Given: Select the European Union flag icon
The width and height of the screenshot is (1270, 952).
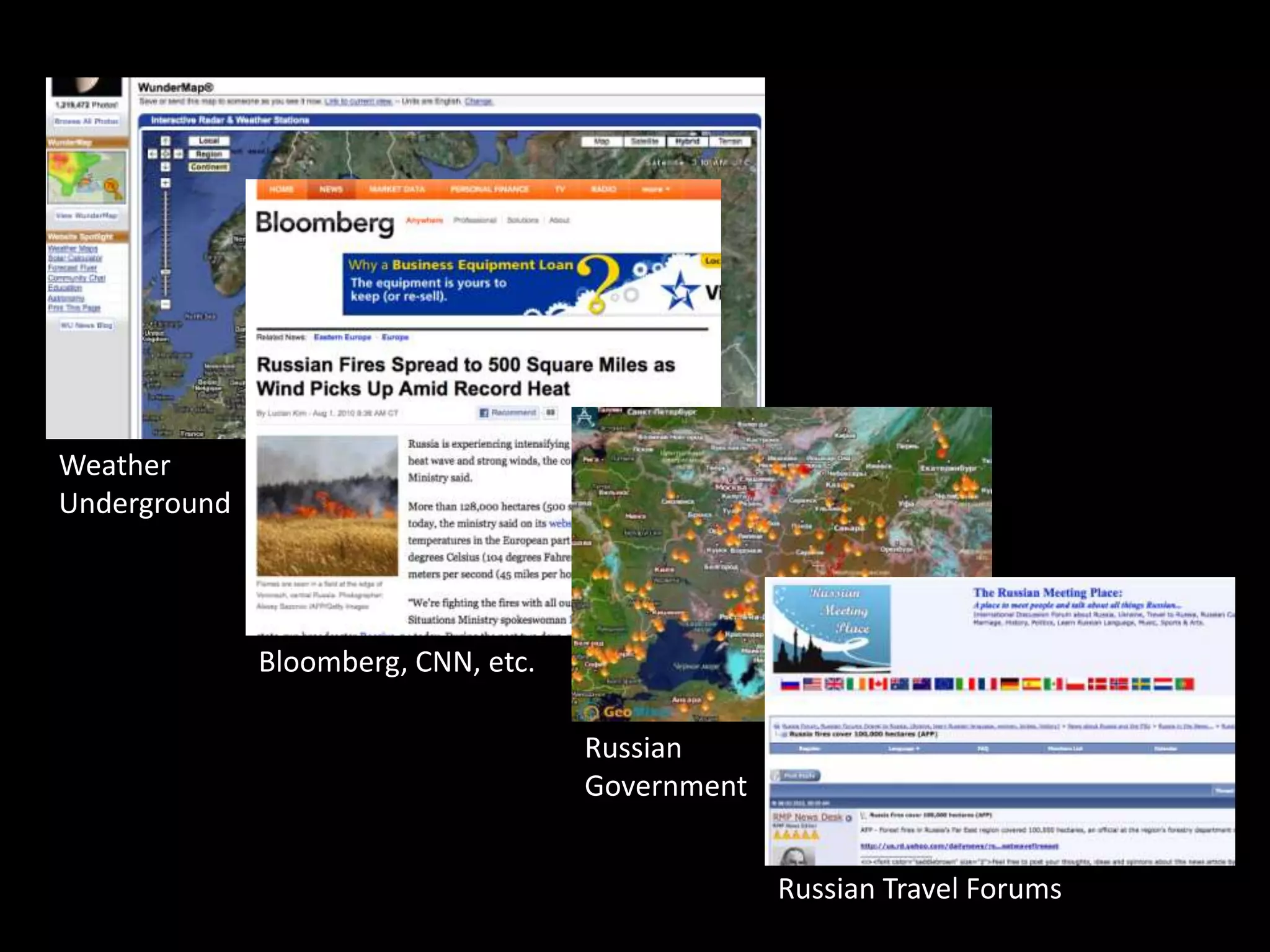Looking at the screenshot, I should coord(943,684).
